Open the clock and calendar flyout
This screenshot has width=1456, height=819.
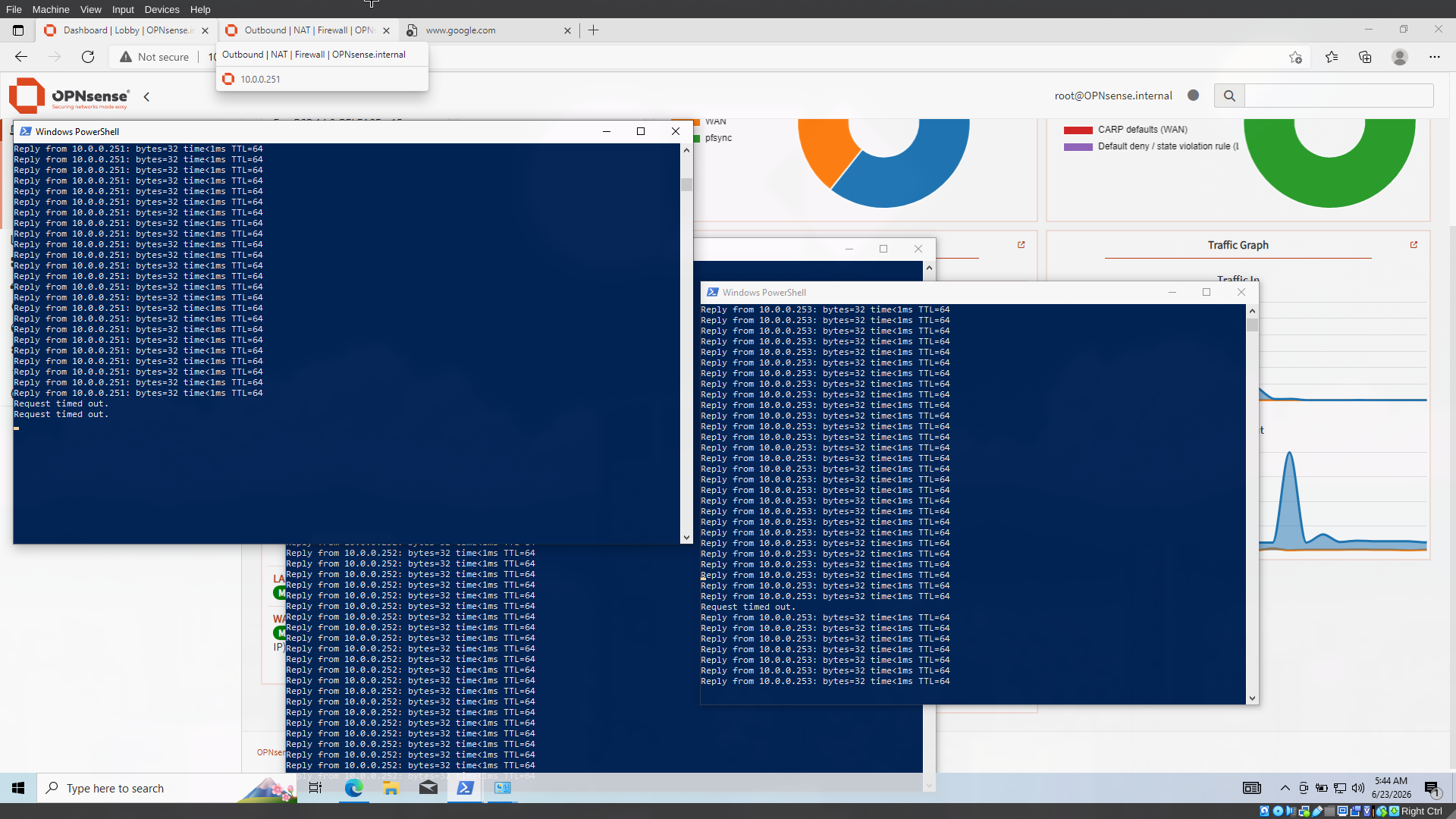coord(1392,789)
